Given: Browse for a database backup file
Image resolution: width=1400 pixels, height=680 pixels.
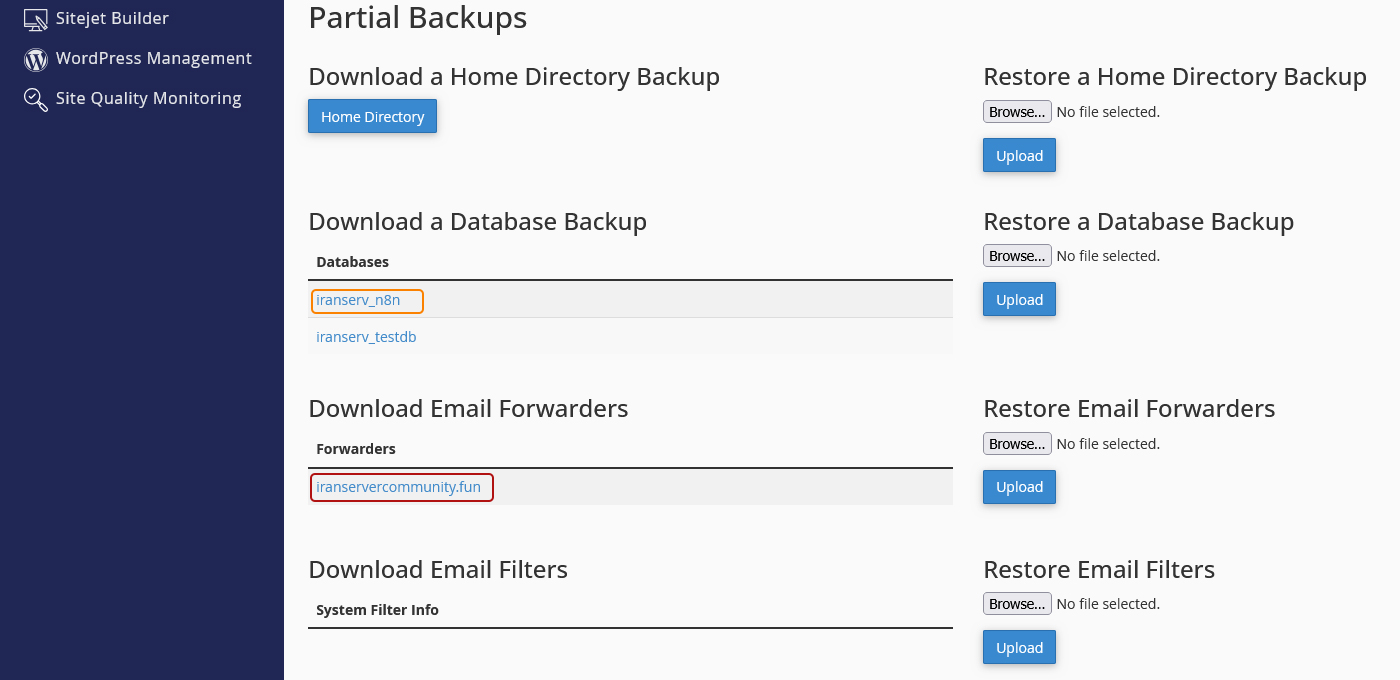Looking at the screenshot, I should pyautogui.click(x=1017, y=256).
